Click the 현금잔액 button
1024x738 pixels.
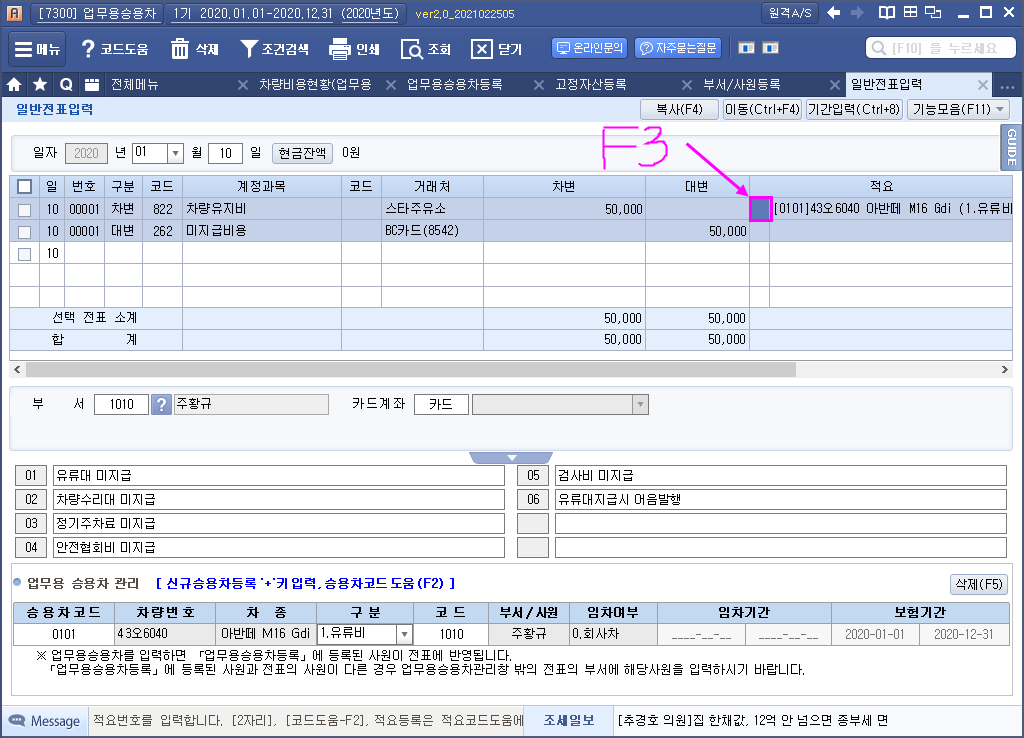click(x=302, y=153)
